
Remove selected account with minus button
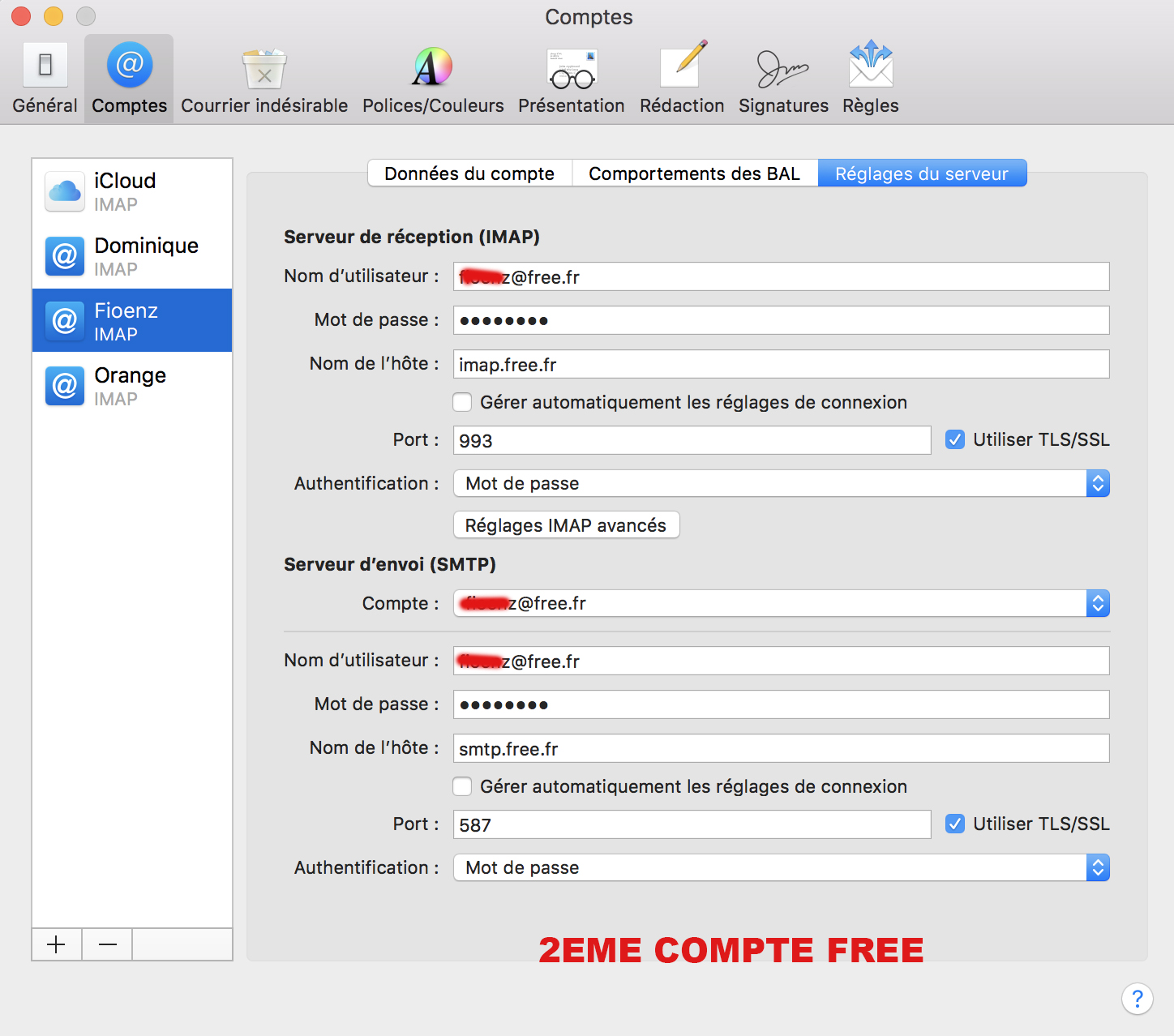(107, 944)
